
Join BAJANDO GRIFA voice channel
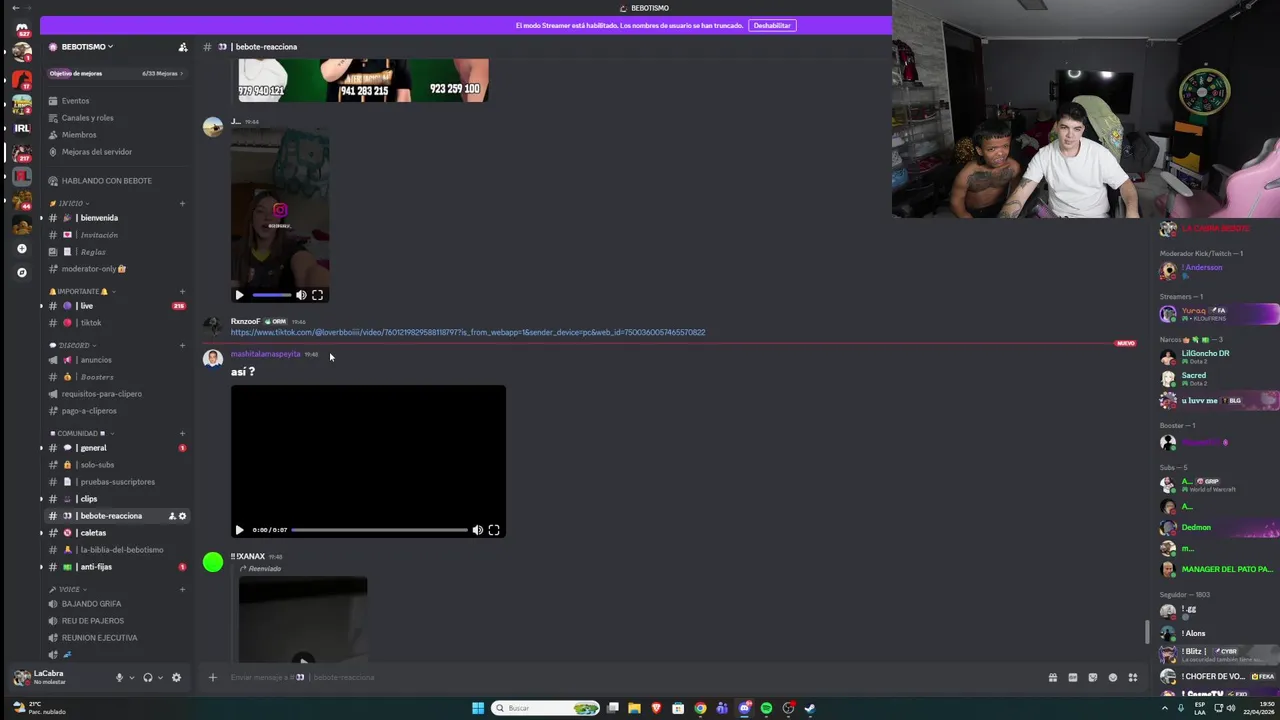(91, 604)
